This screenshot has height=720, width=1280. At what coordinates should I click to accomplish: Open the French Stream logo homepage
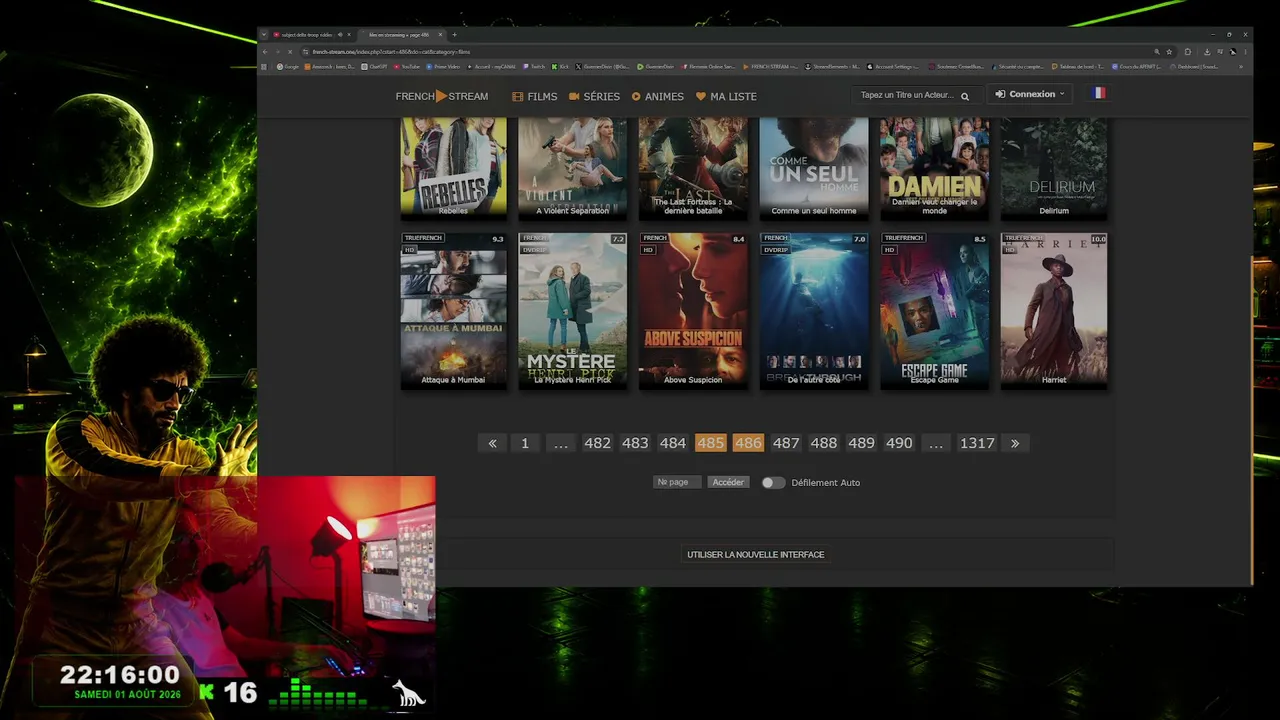tap(442, 96)
